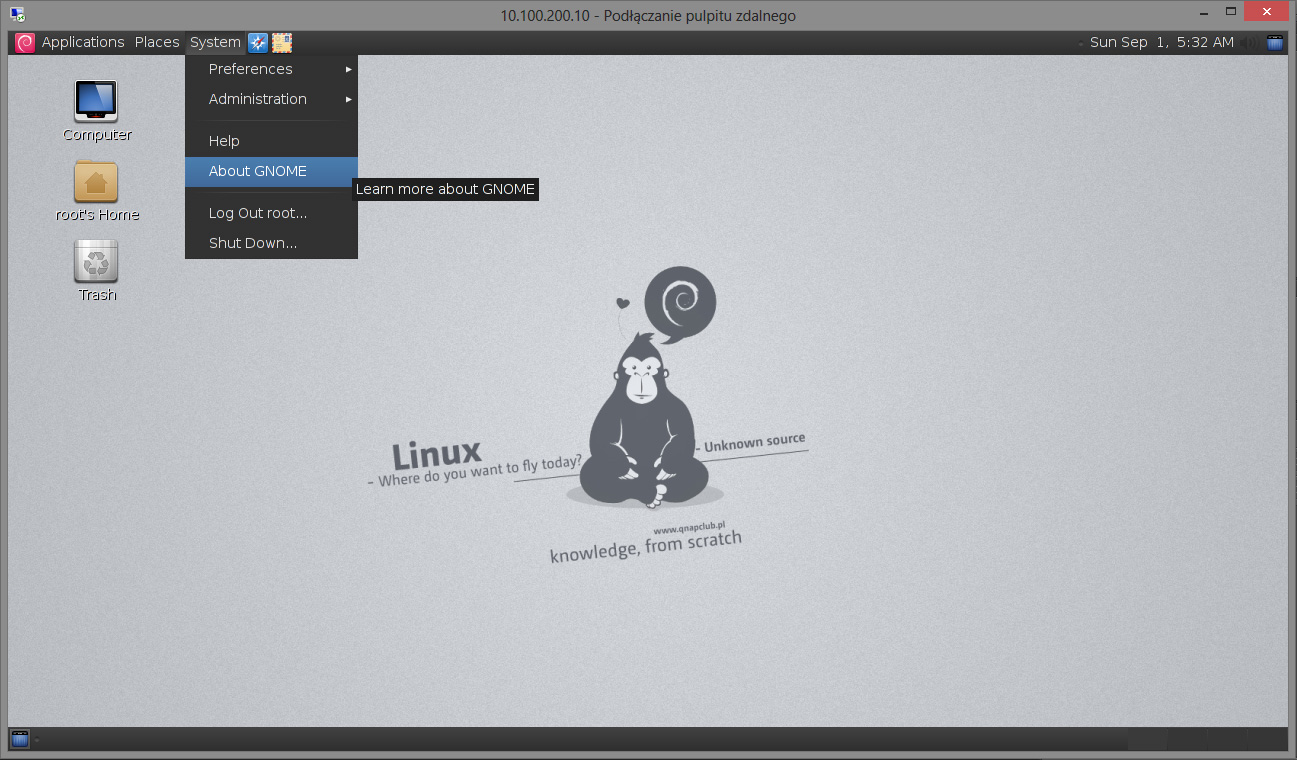The width and height of the screenshot is (1297, 760).
Task: Expand the Preferences submenu
Action: tap(271, 69)
